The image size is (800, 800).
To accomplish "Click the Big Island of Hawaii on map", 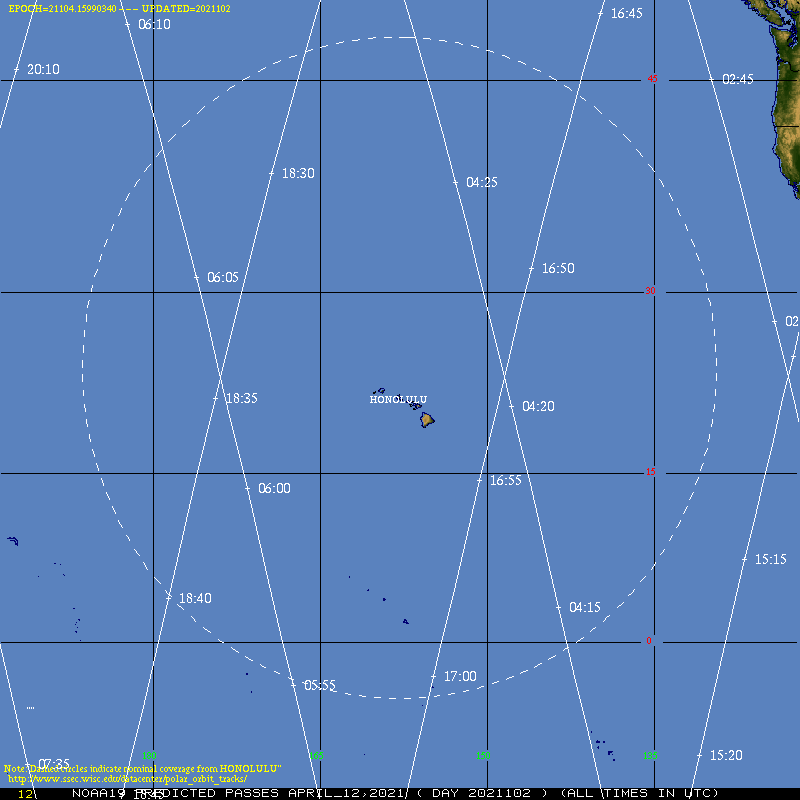I will (427, 420).
